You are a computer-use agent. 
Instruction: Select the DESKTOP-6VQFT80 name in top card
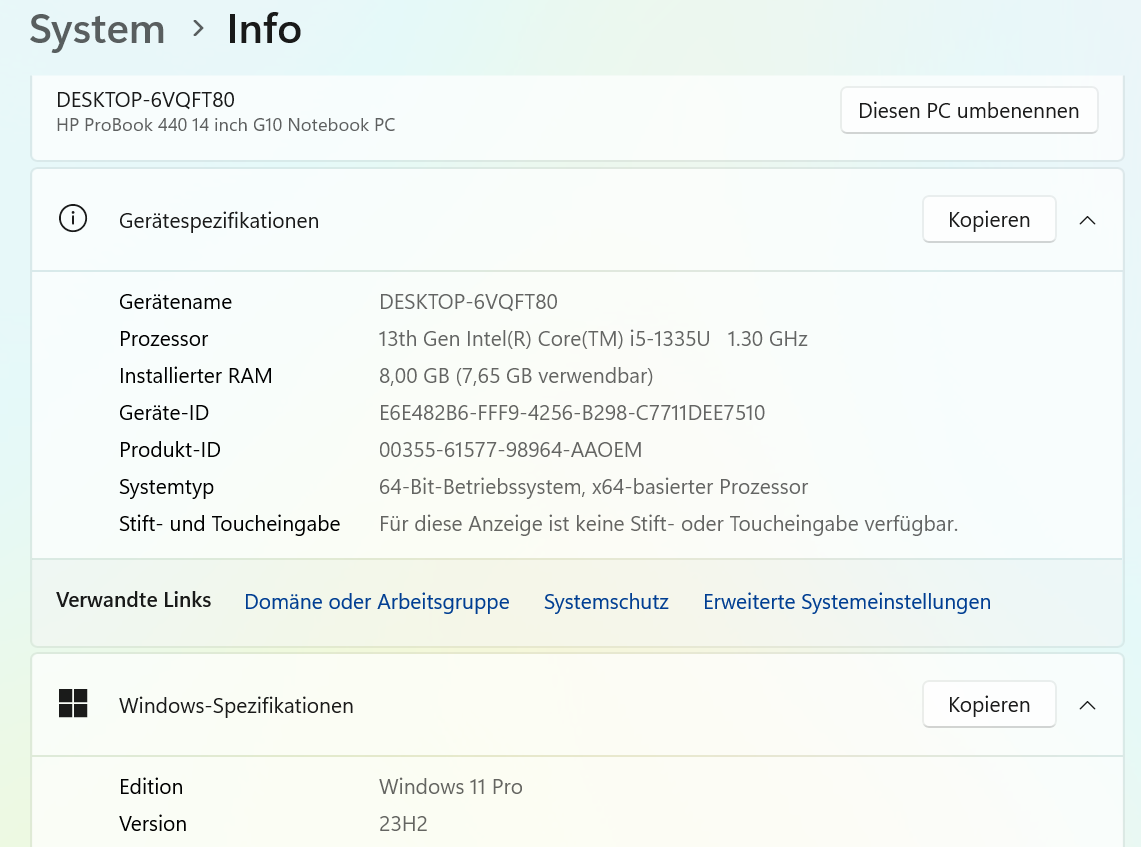coord(146,100)
